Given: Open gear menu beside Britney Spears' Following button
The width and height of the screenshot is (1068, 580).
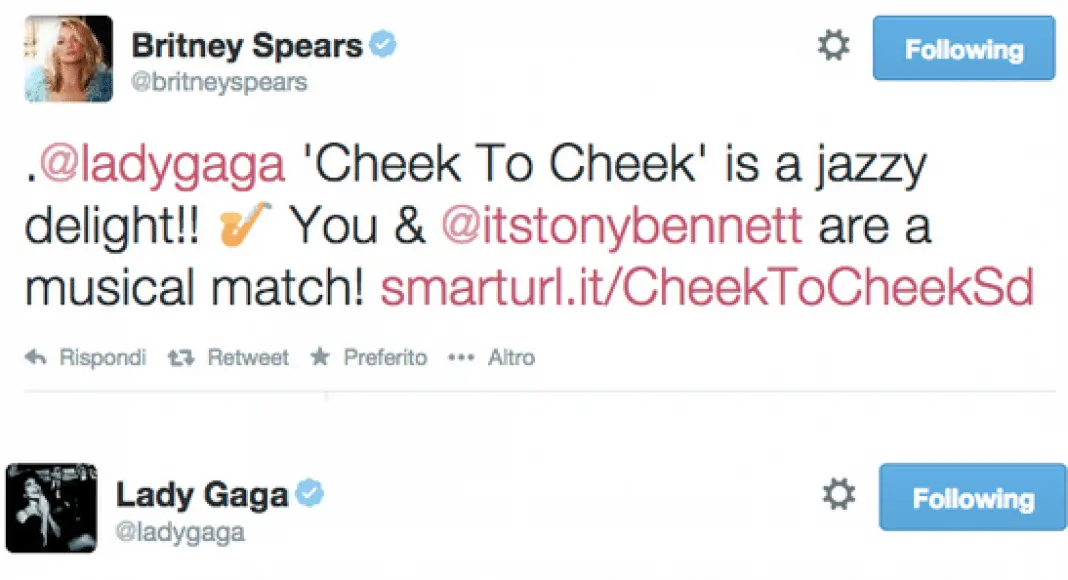Looking at the screenshot, I should [834, 46].
